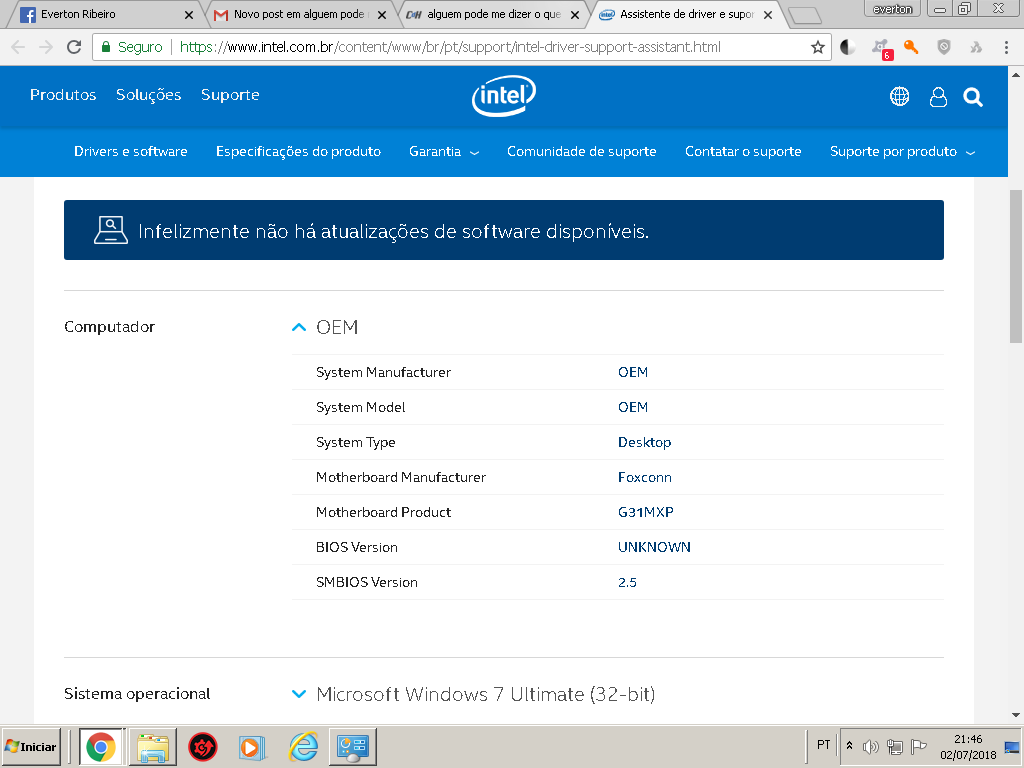Click the System Manufacturer label
Image resolution: width=1024 pixels, height=768 pixels.
[383, 372]
